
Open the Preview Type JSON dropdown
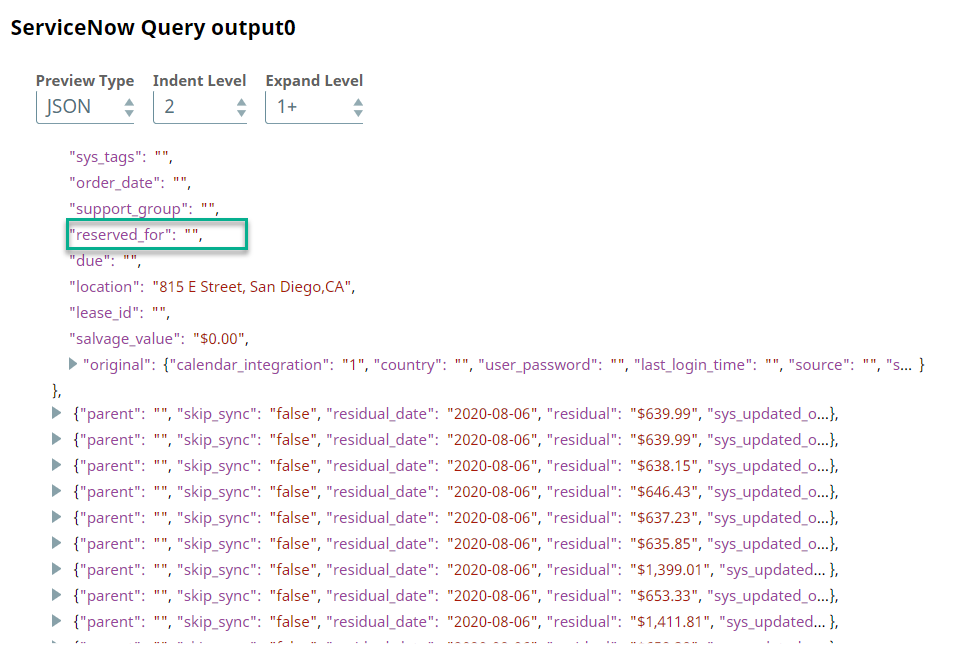tap(85, 107)
